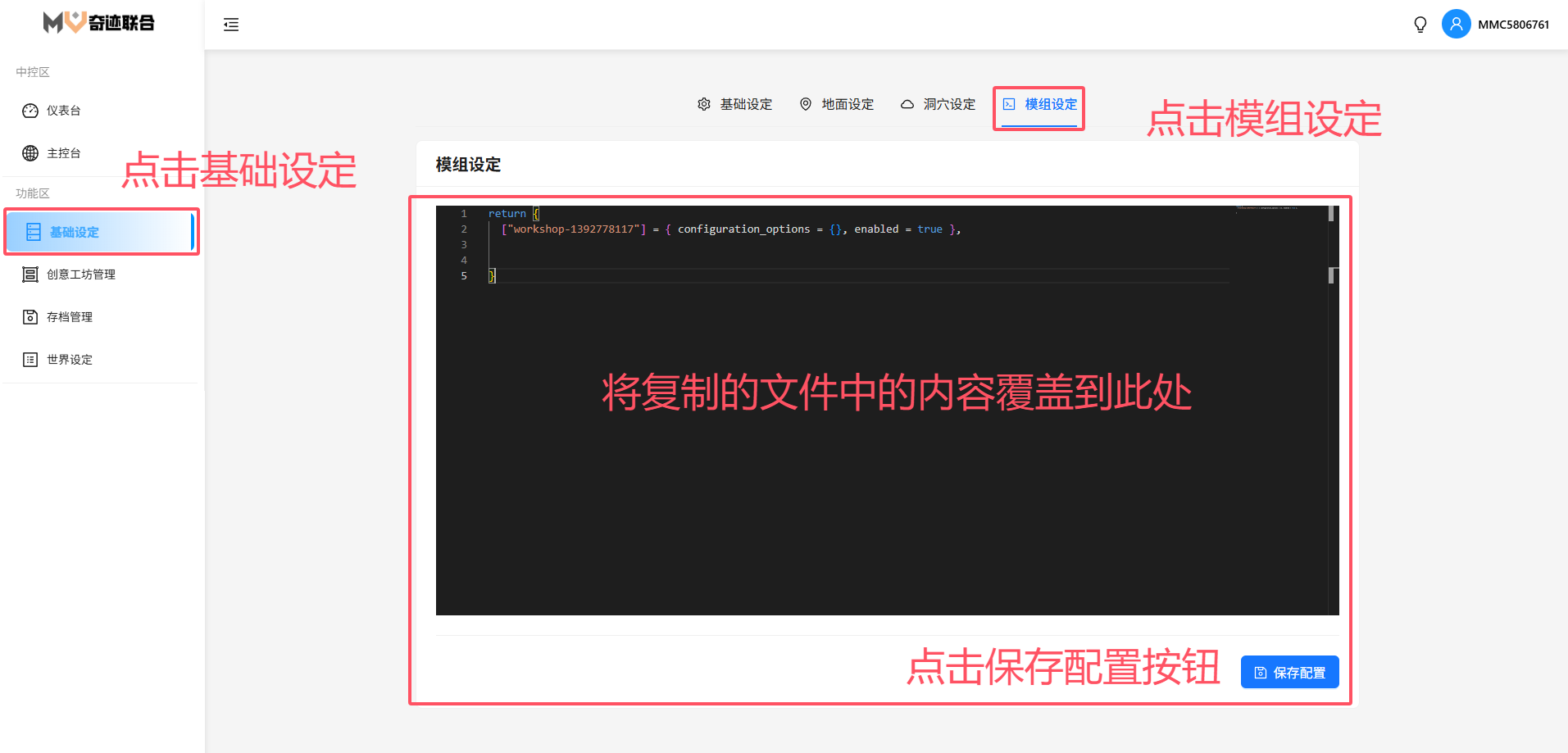Viewport: 1568px width, 753px height.
Task: Switch to the 地面设定 tab
Action: [x=837, y=104]
